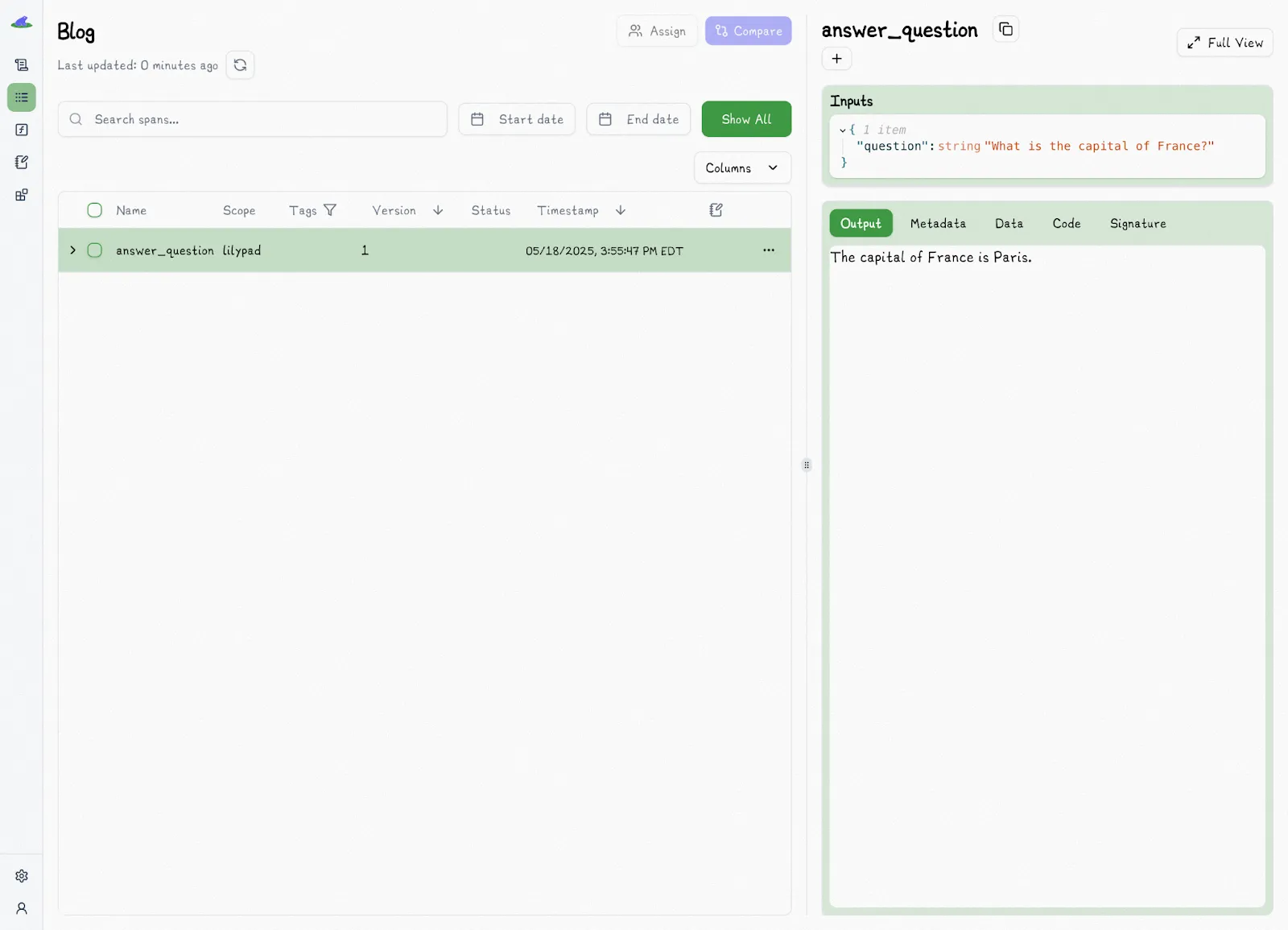Image resolution: width=1288 pixels, height=930 pixels.
Task: Switch to the Code tab
Action: point(1066,224)
